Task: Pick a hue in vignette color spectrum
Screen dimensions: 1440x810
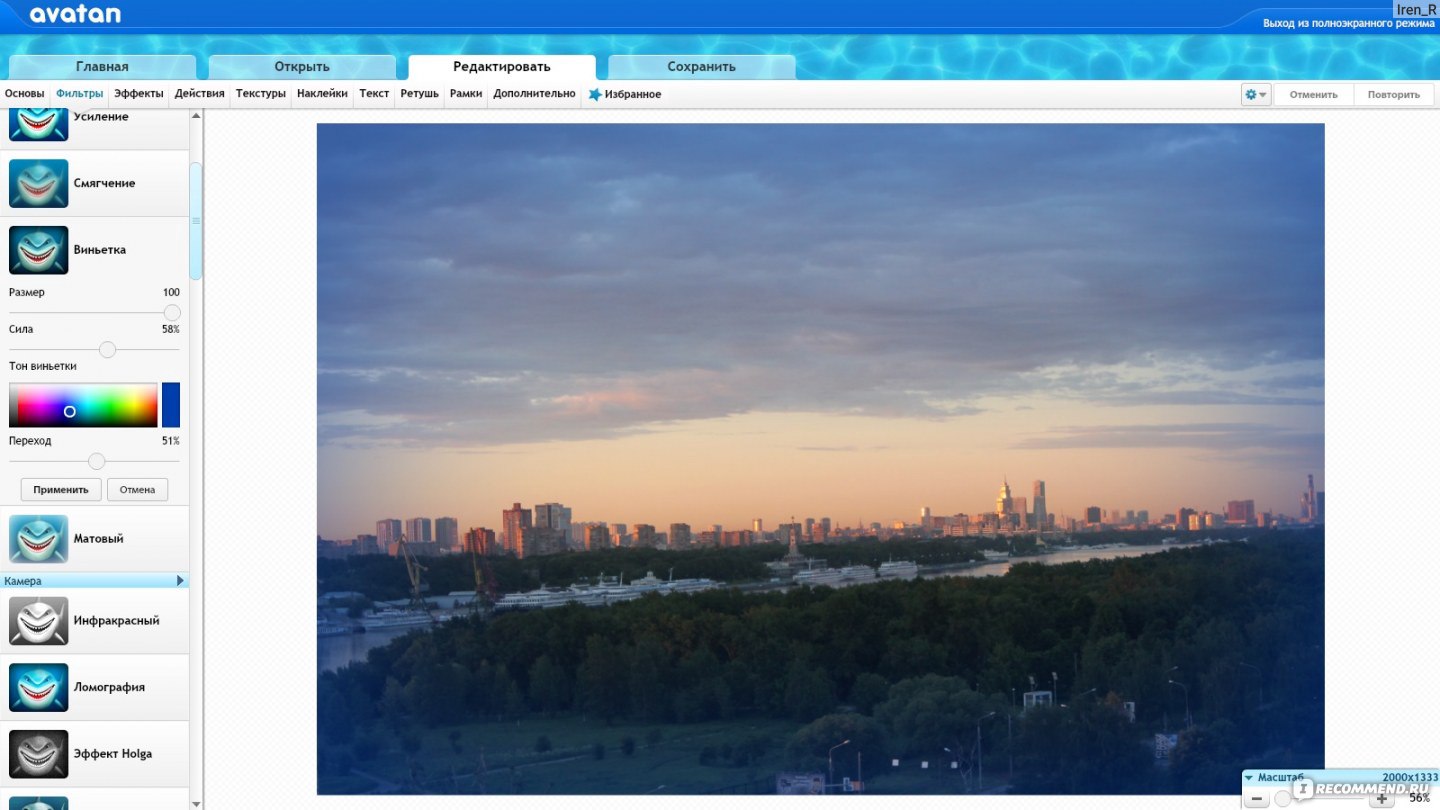Action: (x=83, y=405)
